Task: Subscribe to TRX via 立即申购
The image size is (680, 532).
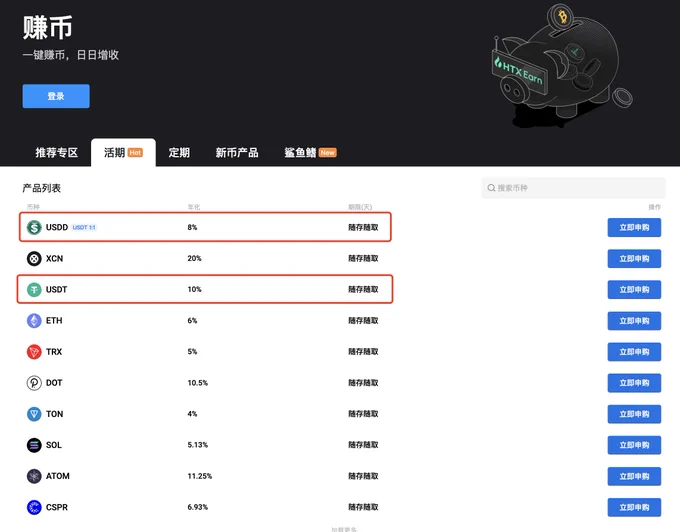Action: (x=634, y=352)
